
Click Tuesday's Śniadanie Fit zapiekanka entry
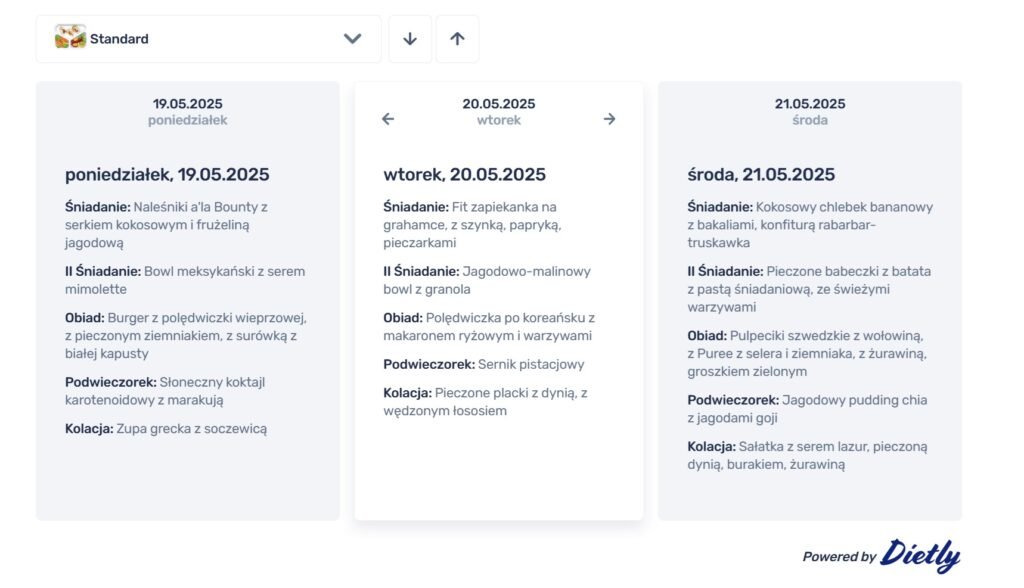click(472, 225)
